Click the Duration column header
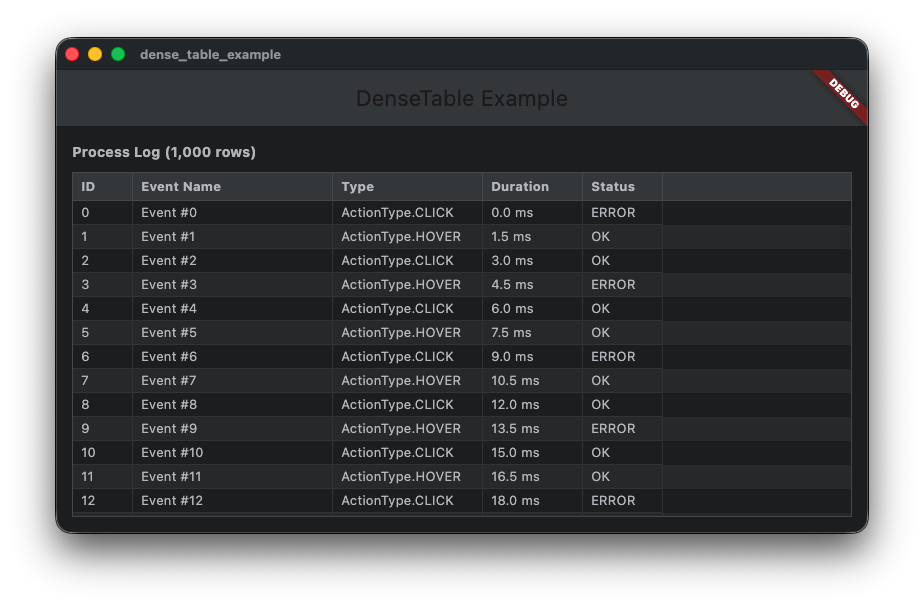 [x=532, y=187]
